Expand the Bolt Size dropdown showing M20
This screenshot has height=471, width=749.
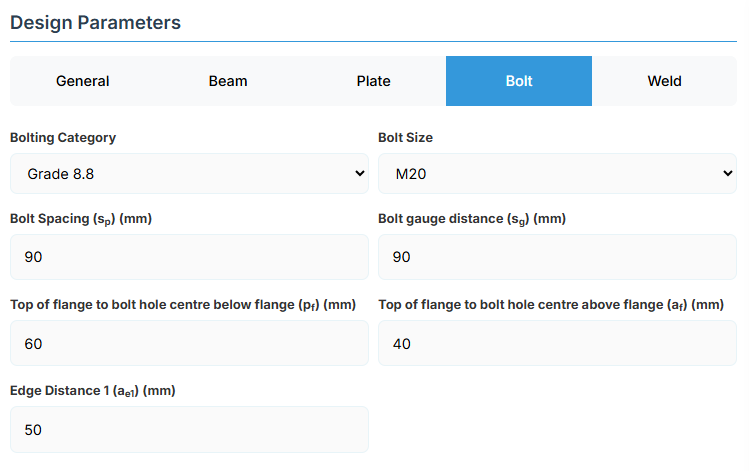557,174
